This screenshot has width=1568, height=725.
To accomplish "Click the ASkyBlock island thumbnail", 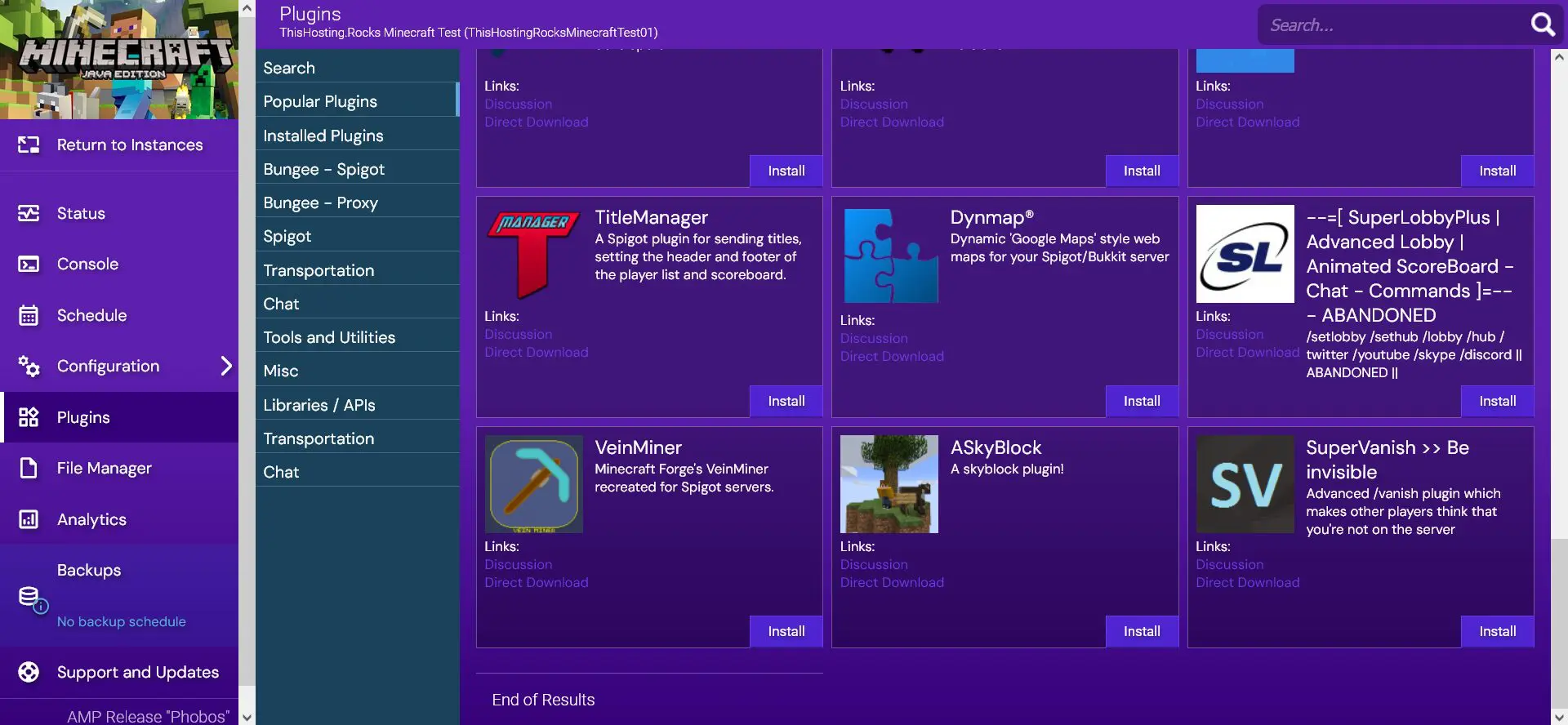I will (x=889, y=484).
